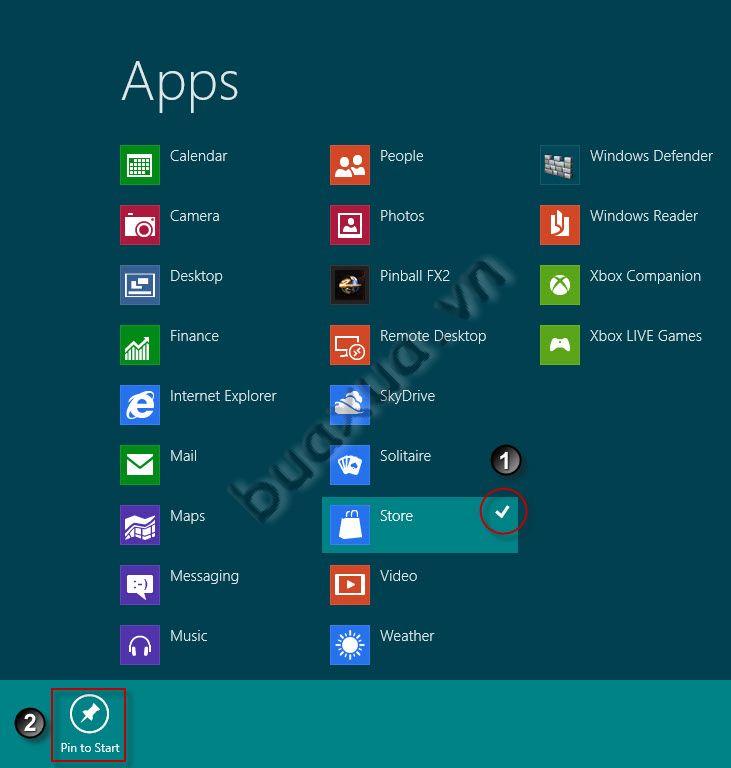Click the Store shopping bag icon
This screenshot has height=768, width=731.
[350, 525]
